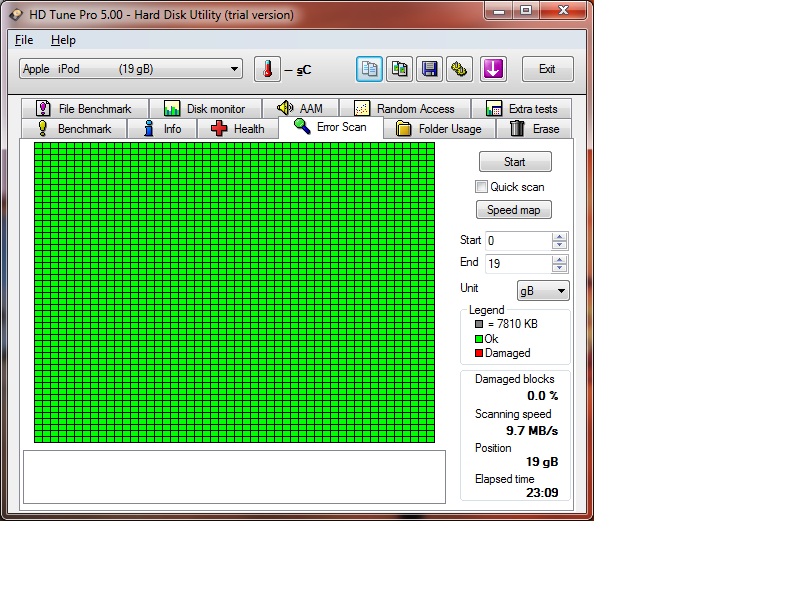This screenshot has height=600, width=800.
Task: Open the Help menu
Action: [x=63, y=40]
